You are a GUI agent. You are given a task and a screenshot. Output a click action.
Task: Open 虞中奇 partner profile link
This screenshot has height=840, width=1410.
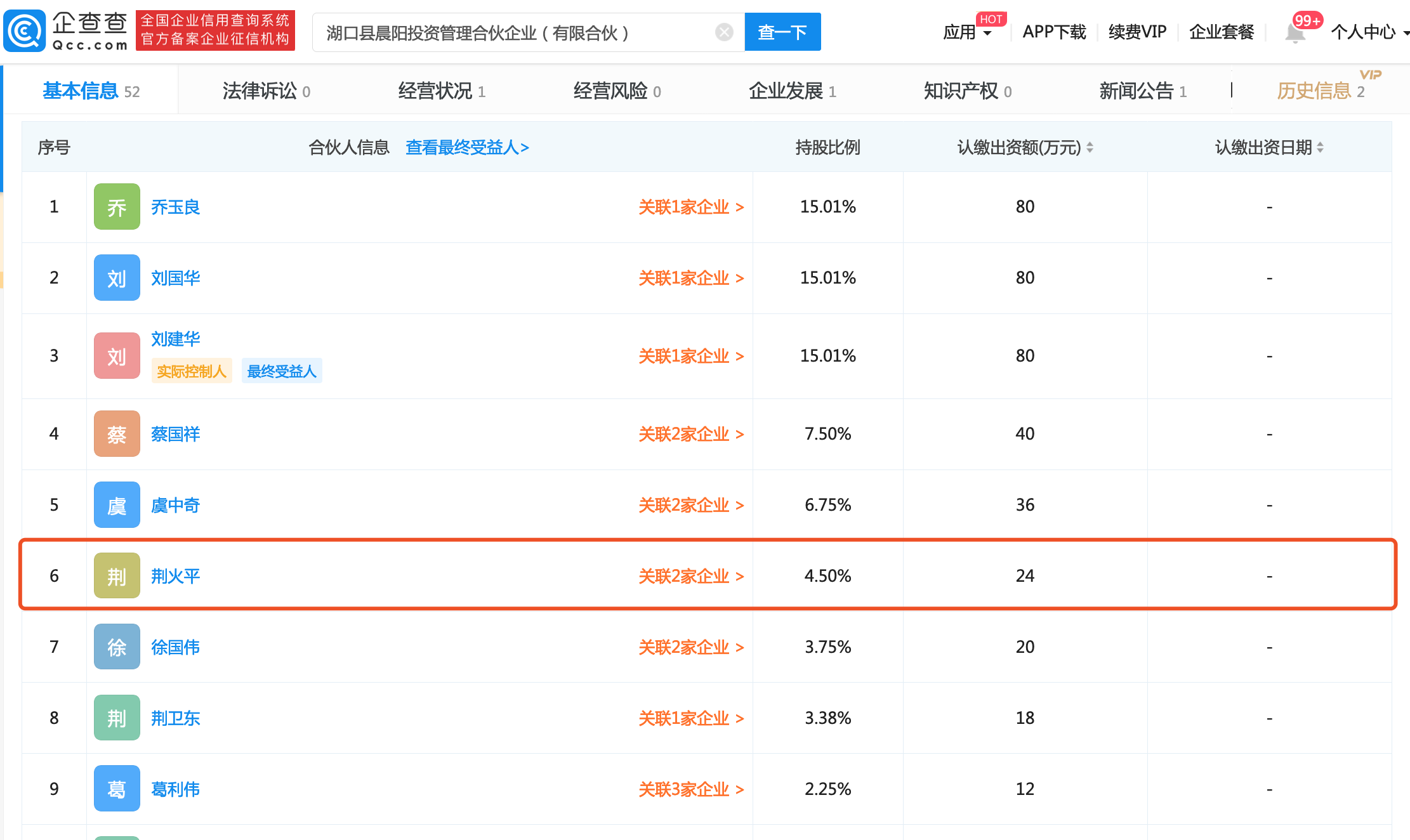(175, 505)
